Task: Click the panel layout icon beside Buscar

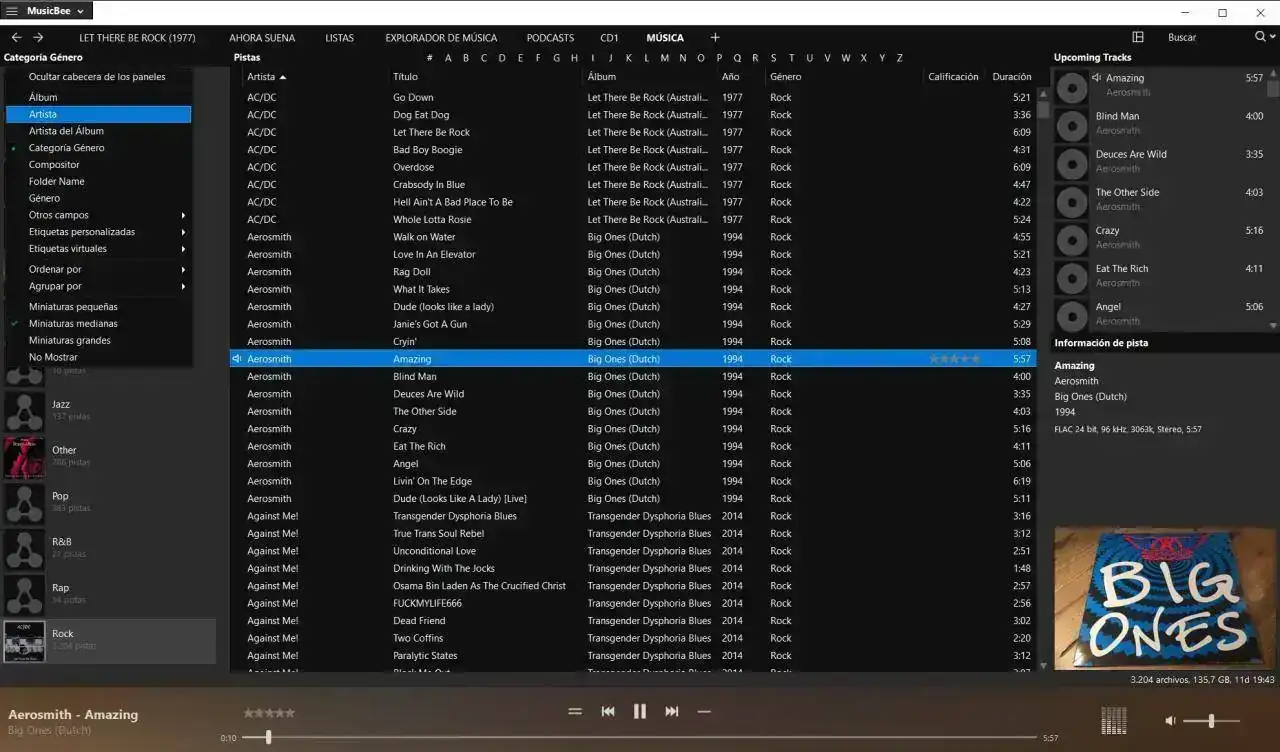Action: click(1138, 37)
